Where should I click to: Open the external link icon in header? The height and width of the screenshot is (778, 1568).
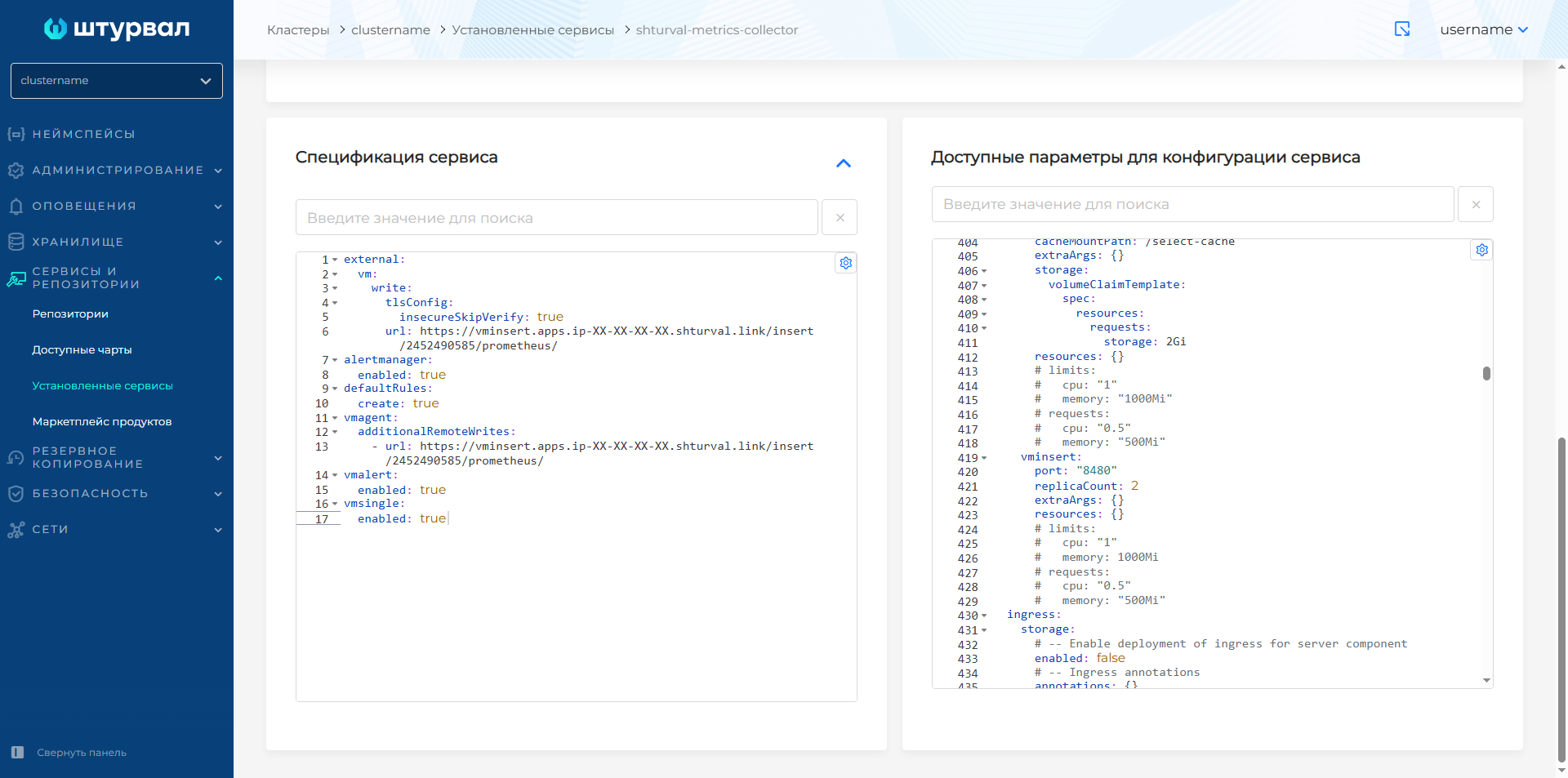coord(1402,29)
